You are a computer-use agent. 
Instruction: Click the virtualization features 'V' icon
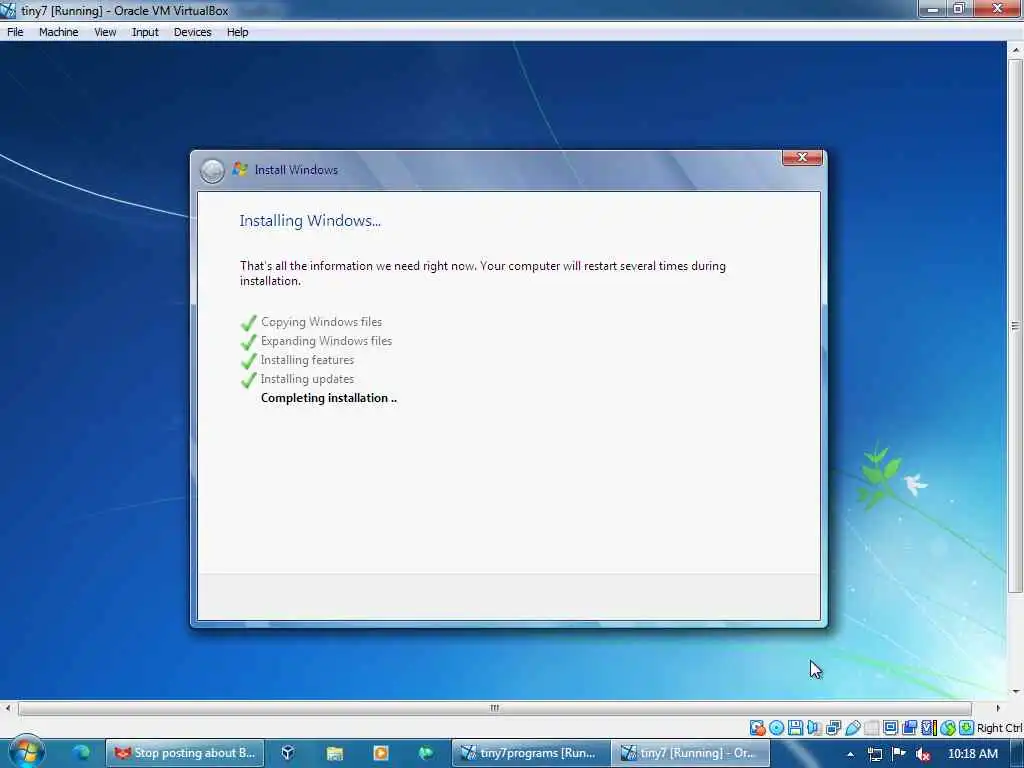pos(930,728)
